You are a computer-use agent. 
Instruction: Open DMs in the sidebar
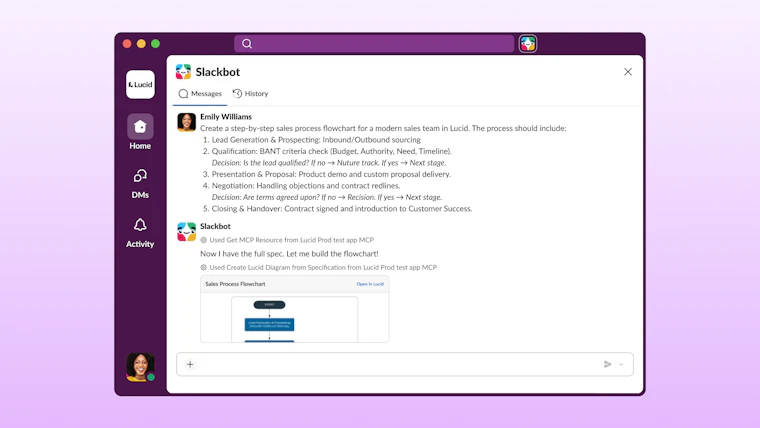click(x=140, y=184)
